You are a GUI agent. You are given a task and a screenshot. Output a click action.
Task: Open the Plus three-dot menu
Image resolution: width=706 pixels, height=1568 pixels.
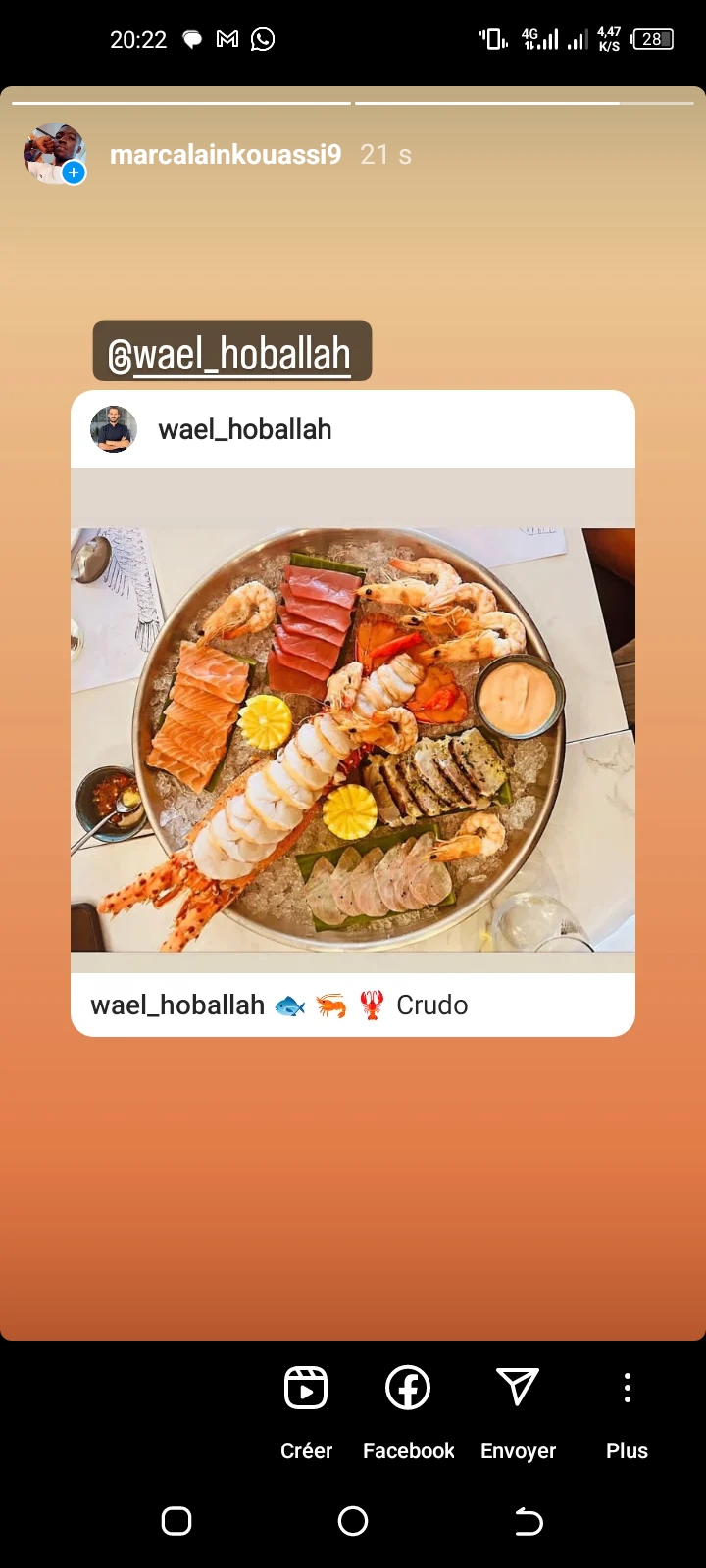coord(628,1388)
